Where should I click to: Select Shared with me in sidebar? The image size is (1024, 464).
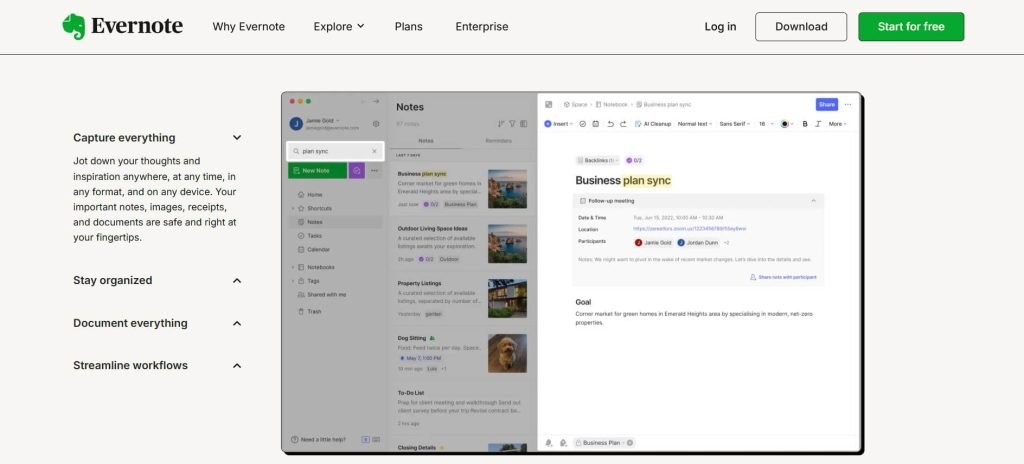(321, 295)
